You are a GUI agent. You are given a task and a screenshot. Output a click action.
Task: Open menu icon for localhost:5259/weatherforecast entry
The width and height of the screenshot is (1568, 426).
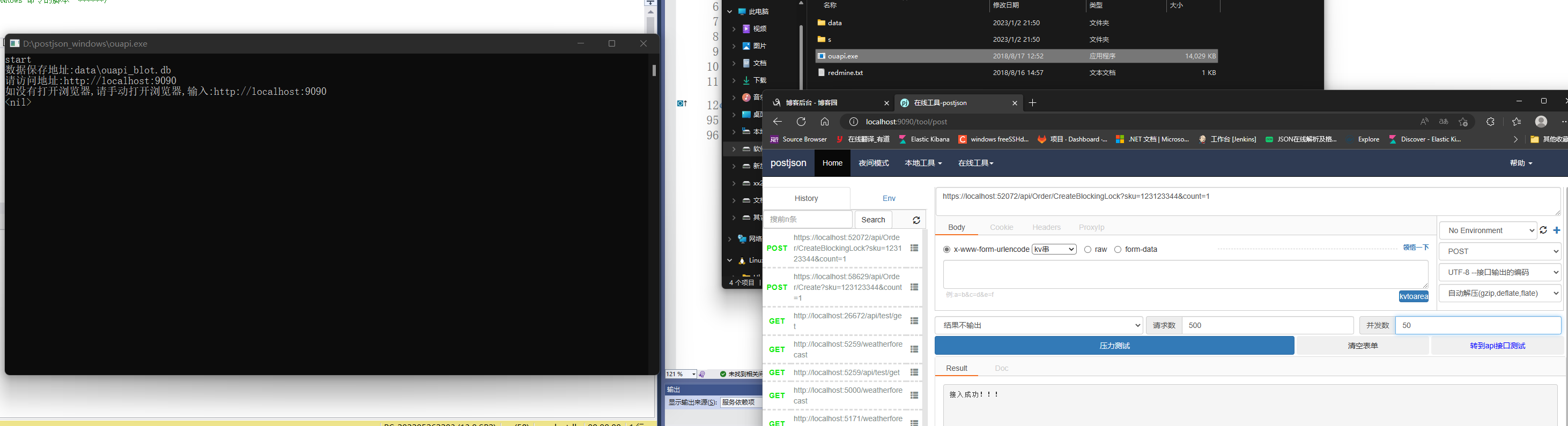pos(914,349)
